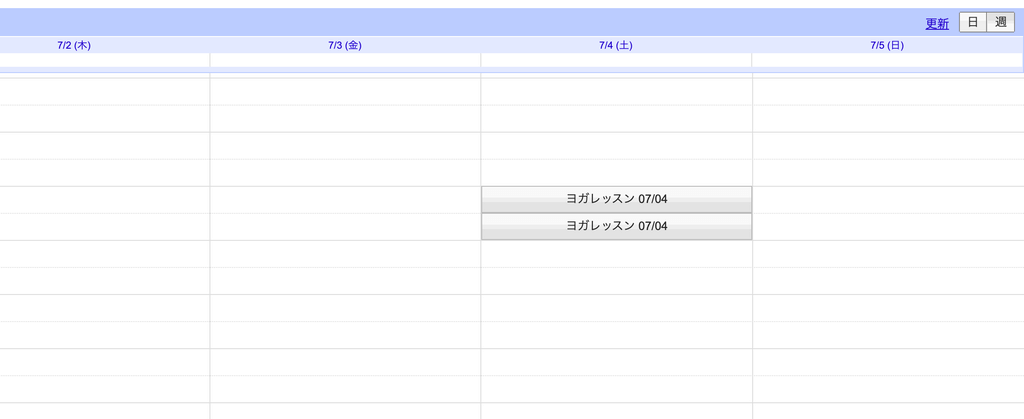The image size is (1024, 419).
Task: Switch to the 週 week view
Action: click(x=1000, y=22)
